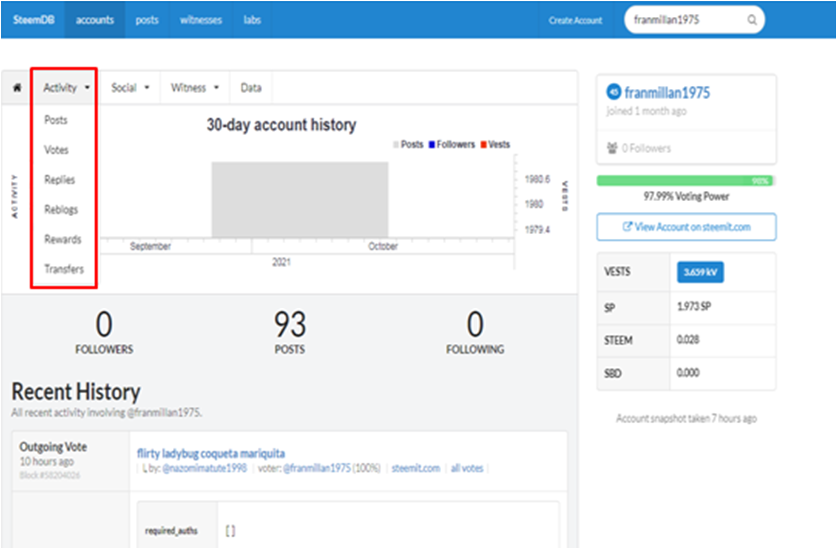837x549 pixels.
Task: Click 97.99% Voting Power text
Action: tap(686, 197)
